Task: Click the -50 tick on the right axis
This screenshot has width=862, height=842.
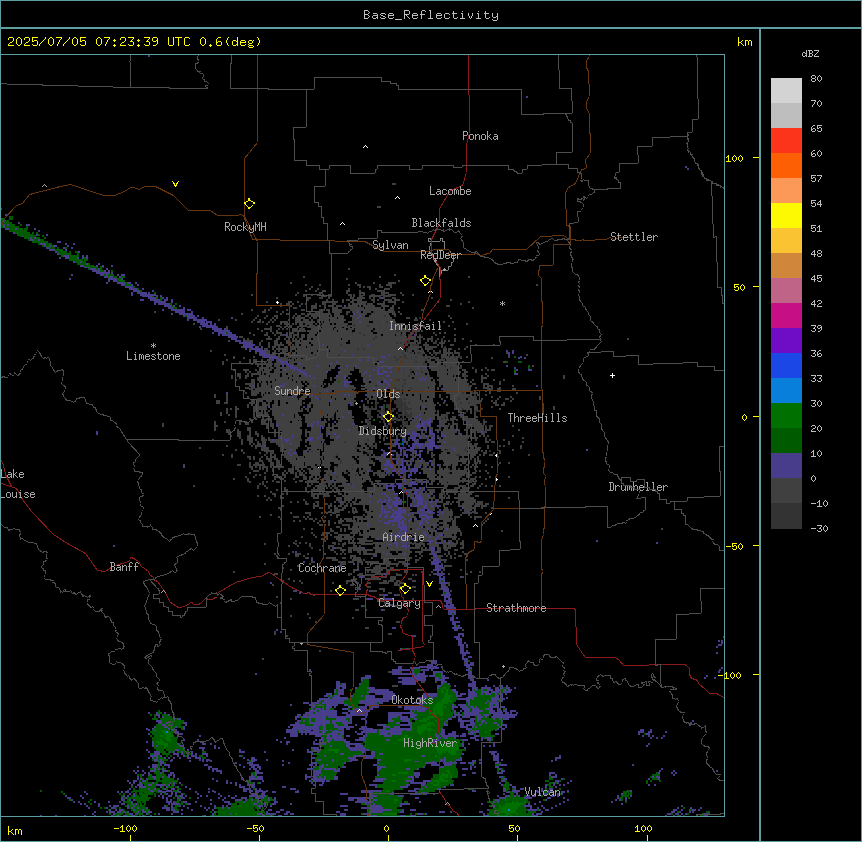Action: point(734,546)
